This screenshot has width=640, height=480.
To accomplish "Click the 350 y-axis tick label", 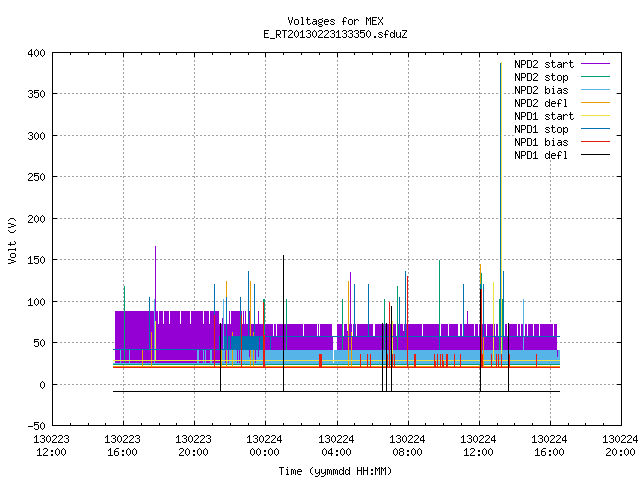I will [x=36, y=94].
